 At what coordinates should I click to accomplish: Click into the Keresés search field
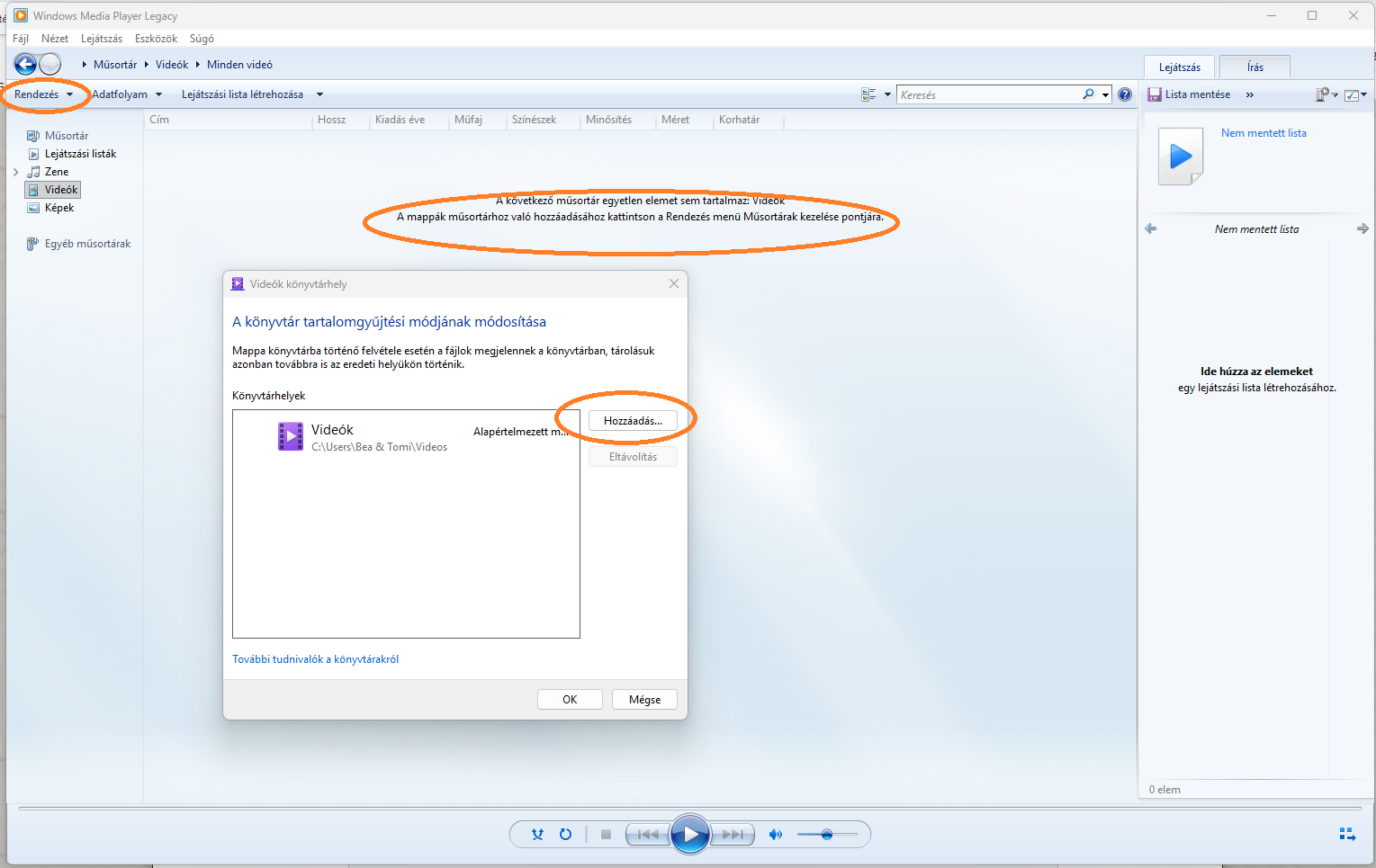click(988, 94)
